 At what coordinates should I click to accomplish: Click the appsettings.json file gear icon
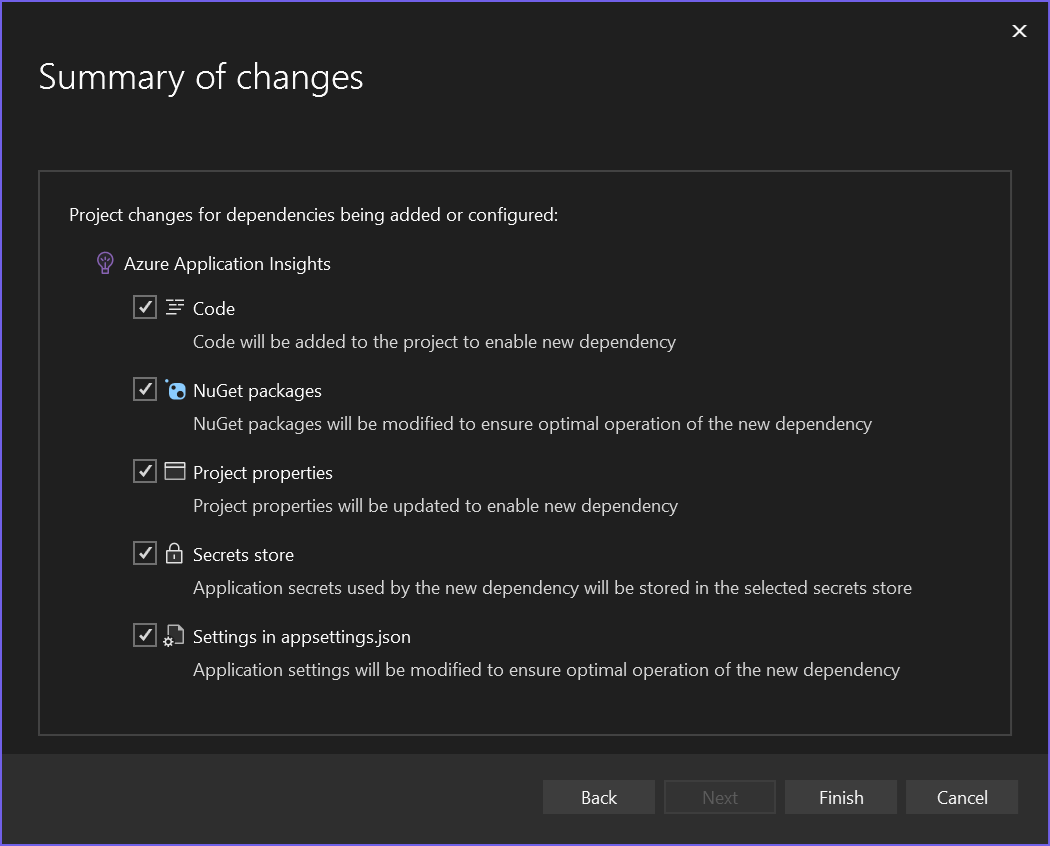[x=173, y=636]
